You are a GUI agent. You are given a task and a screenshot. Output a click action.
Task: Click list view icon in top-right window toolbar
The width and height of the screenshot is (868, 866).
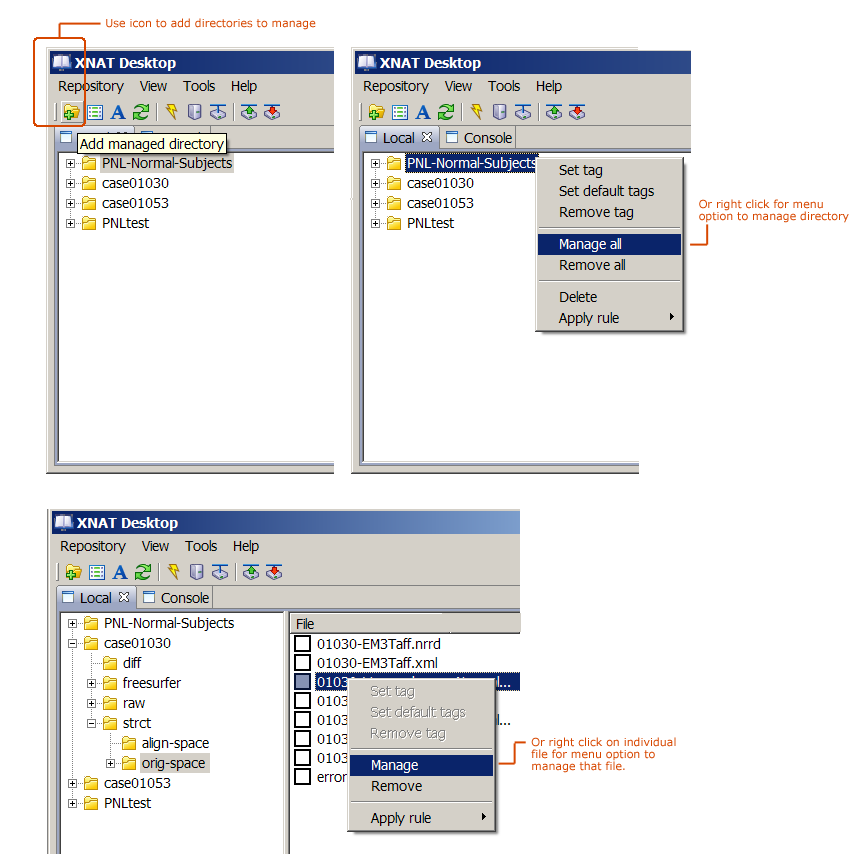[400, 112]
